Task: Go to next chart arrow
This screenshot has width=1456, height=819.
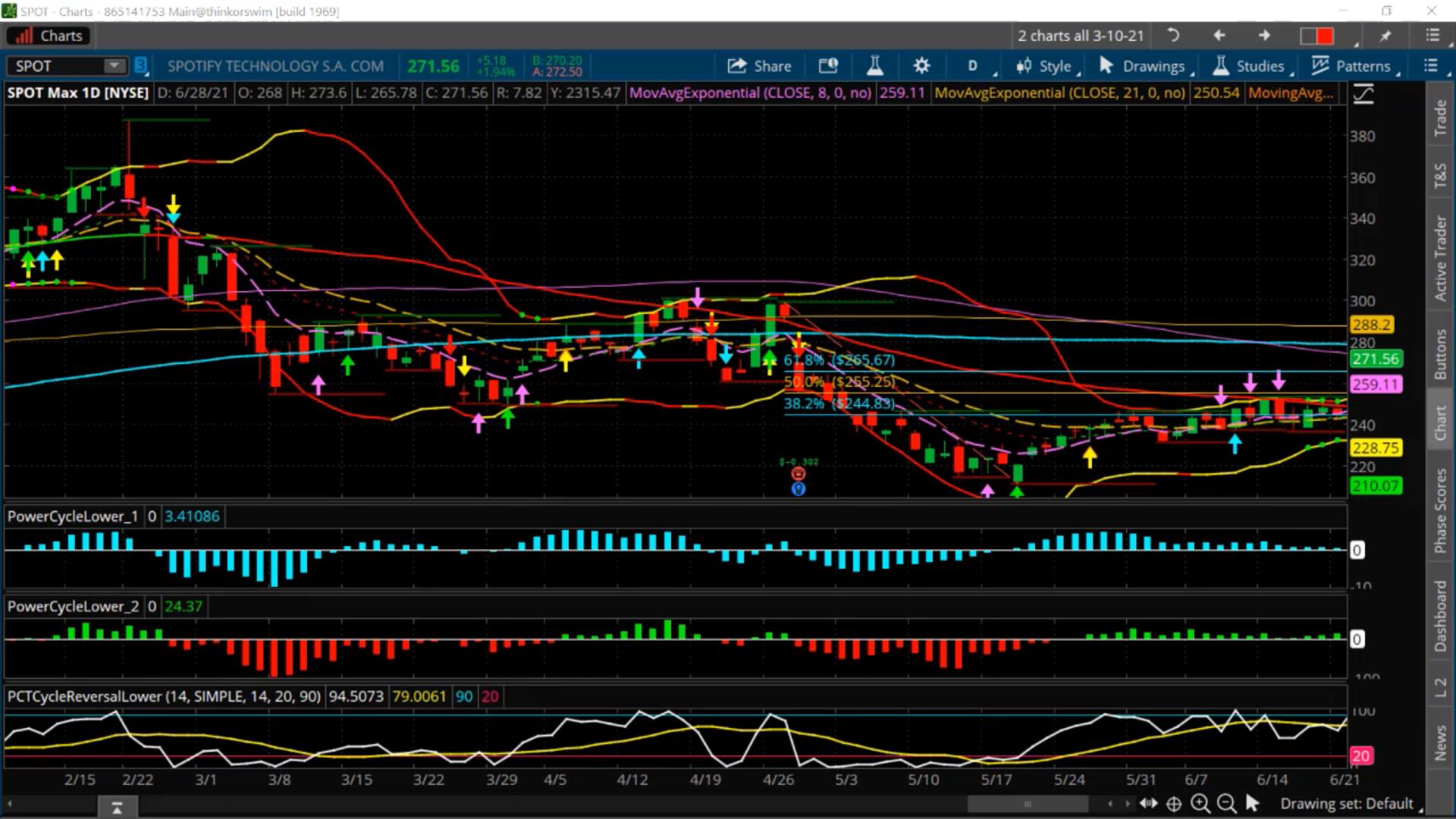Action: (x=1264, y=36)
